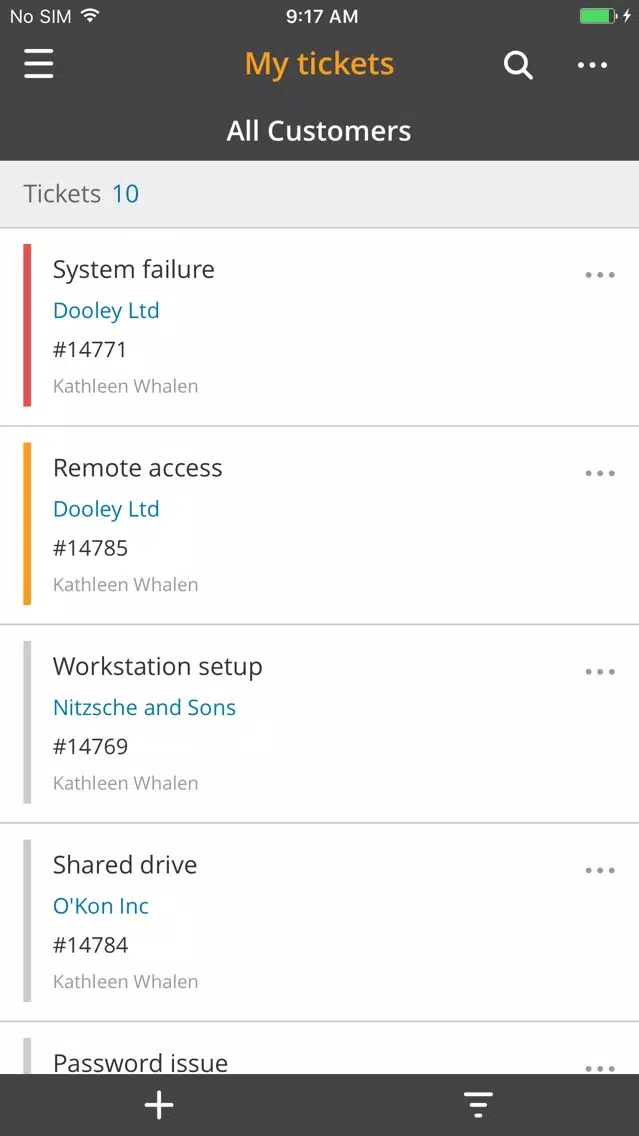Image resolution: width=639 pixels, height=1136 pixels.
Task: Open the navigation drawer menu
Action: [38, 64]
